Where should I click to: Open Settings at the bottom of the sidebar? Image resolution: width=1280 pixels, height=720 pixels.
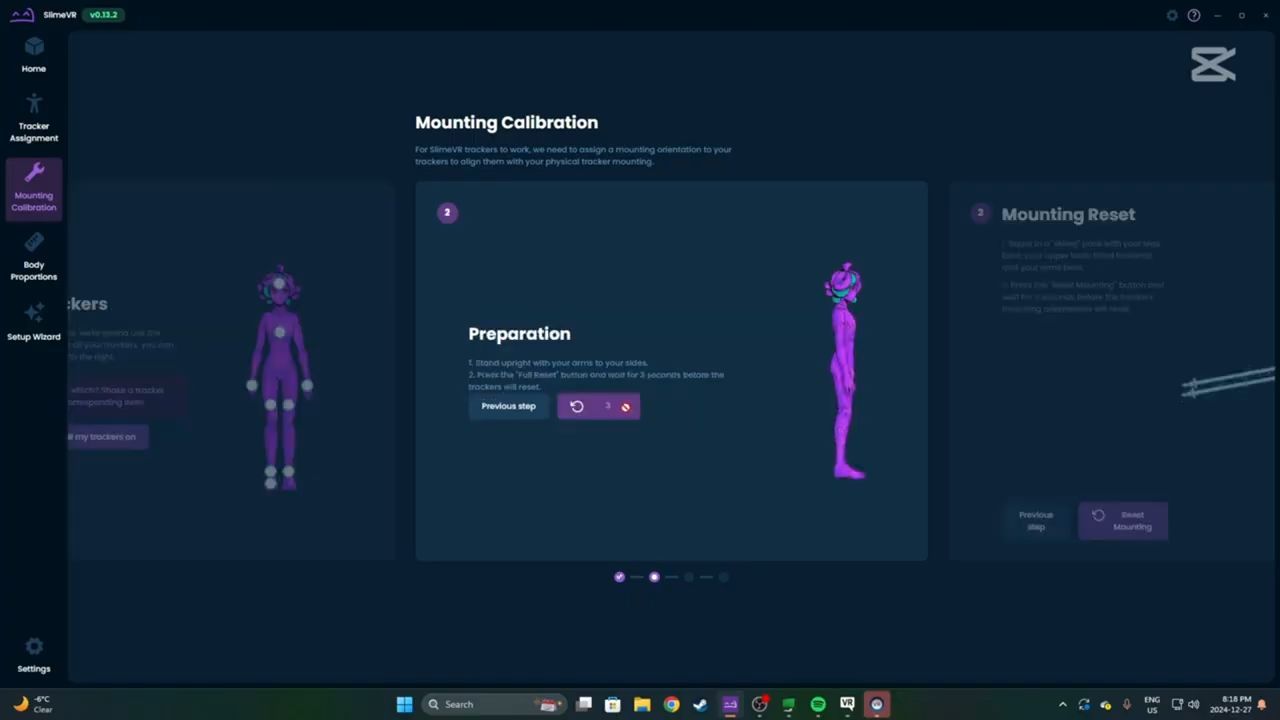[34, 655]
